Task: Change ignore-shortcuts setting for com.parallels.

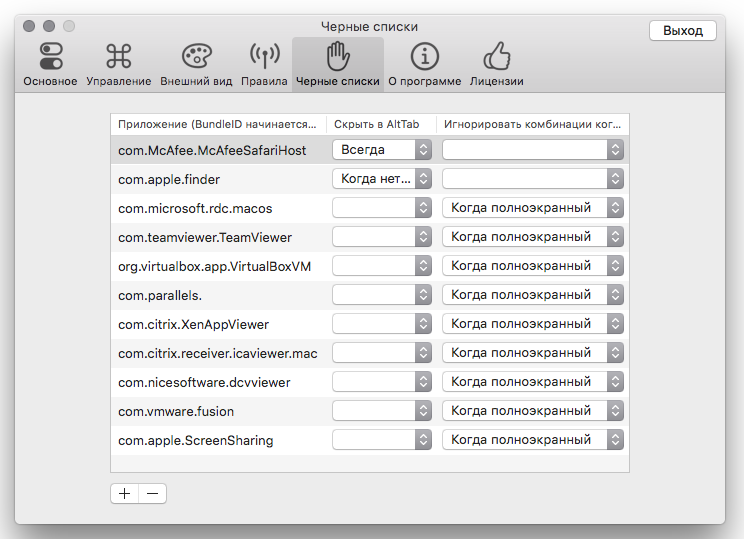Action: click(533, 295)
